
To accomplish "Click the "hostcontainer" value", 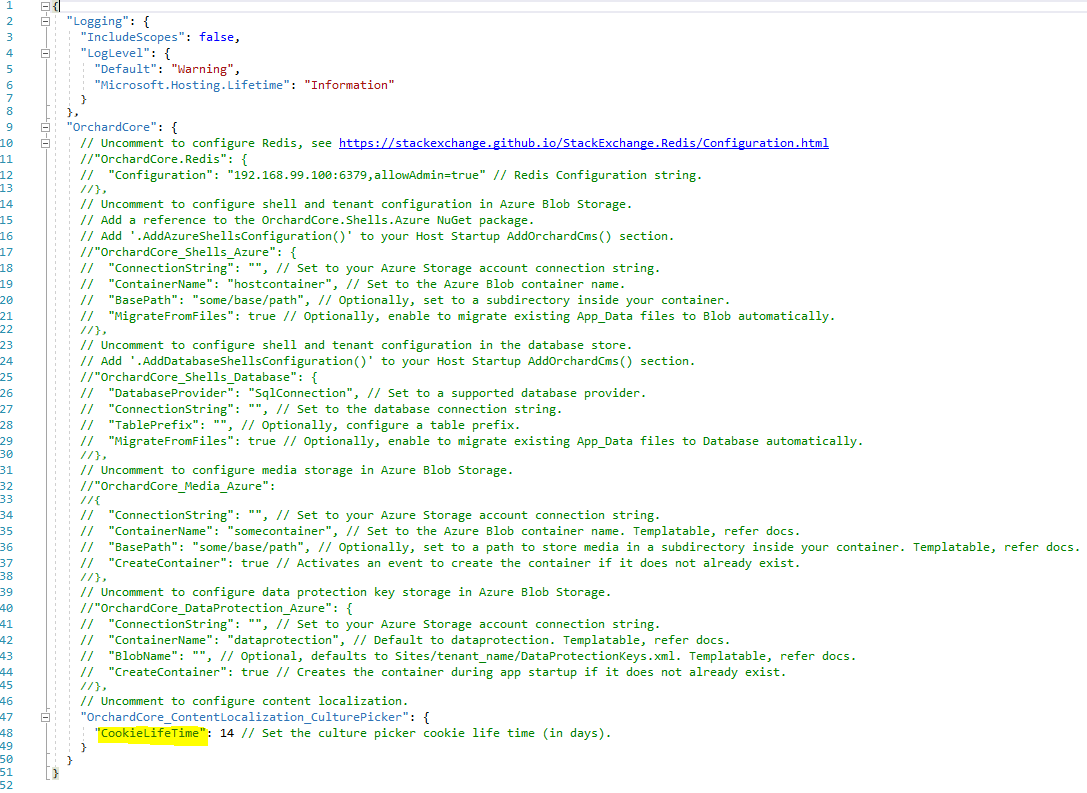I will (x=279, y=284).
